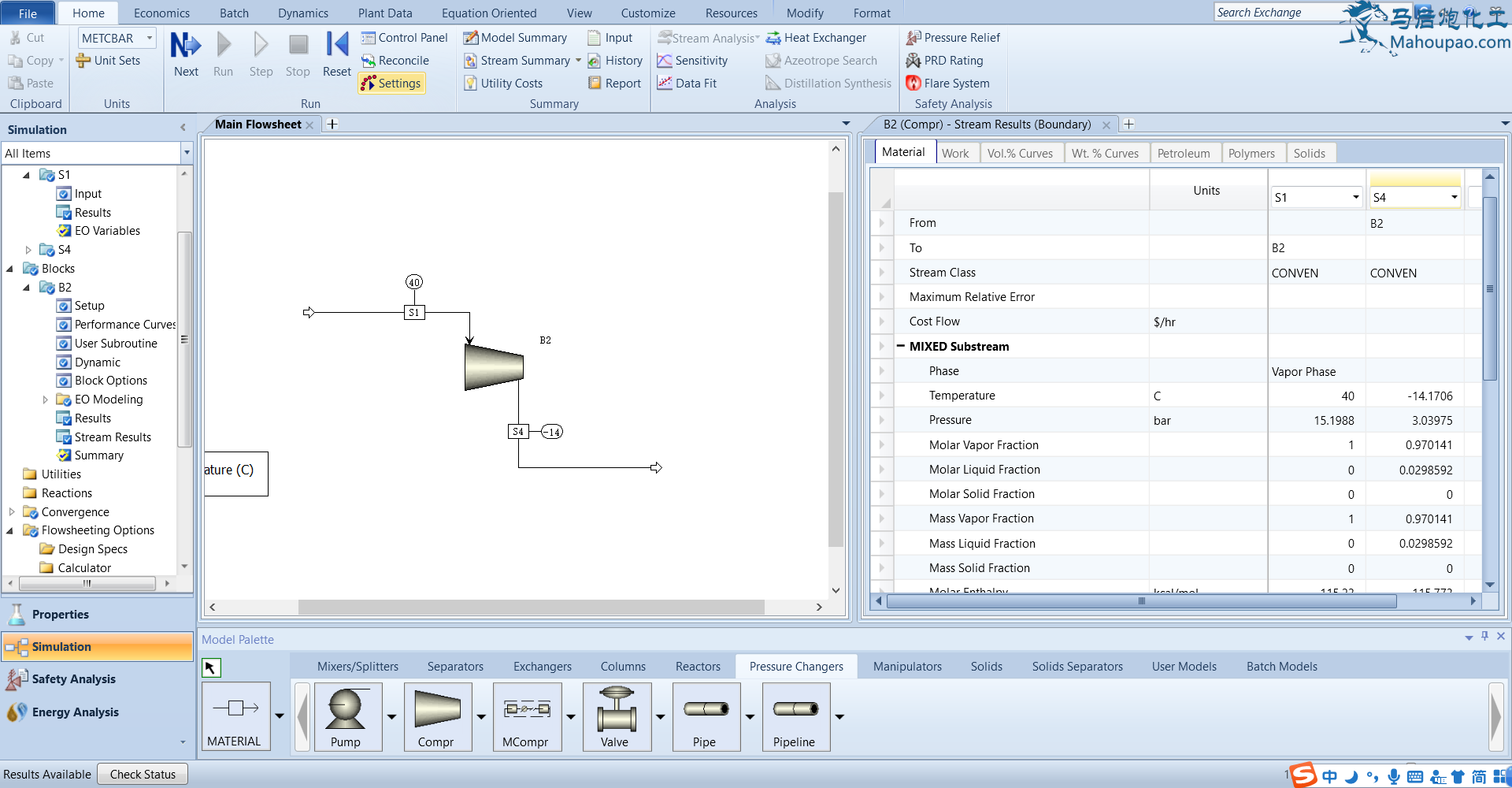Open the Sensitivity analysis tool

point(692,61)
